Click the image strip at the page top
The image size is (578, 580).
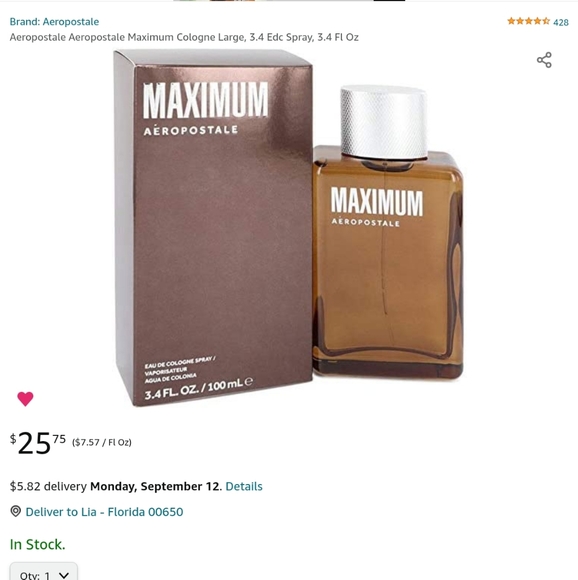pos(289,0)
